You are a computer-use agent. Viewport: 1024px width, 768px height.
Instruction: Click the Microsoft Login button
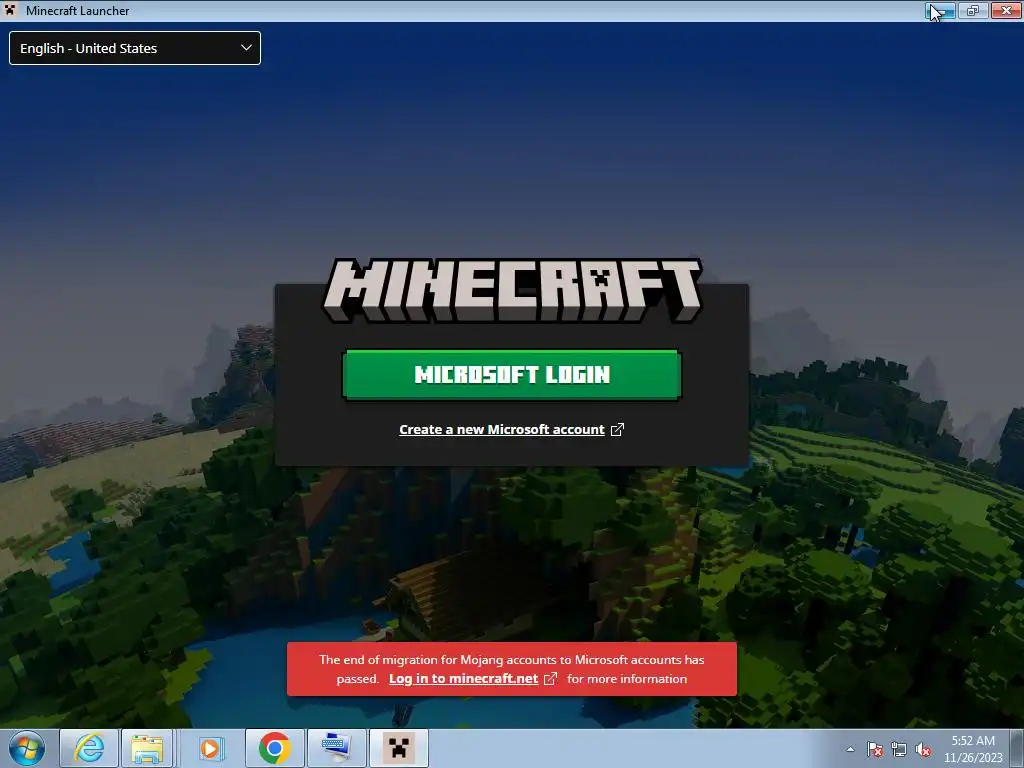tap(512, 374)
